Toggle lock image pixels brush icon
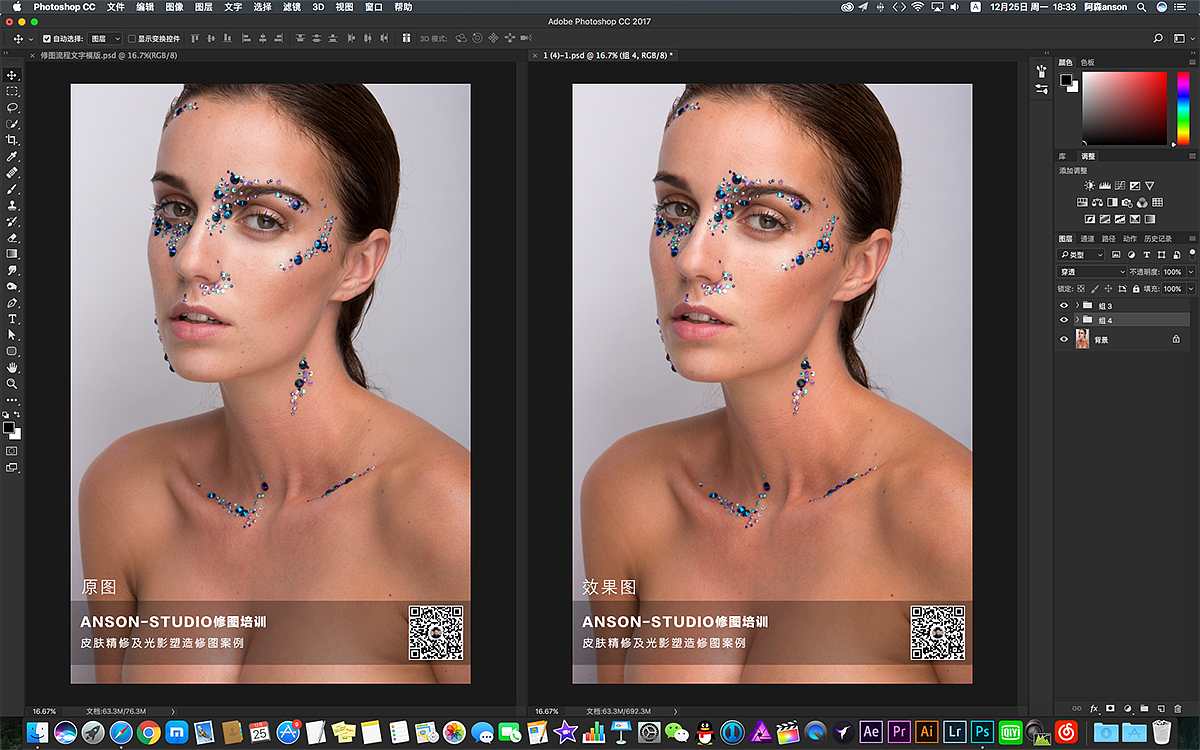 [1095, 289]
